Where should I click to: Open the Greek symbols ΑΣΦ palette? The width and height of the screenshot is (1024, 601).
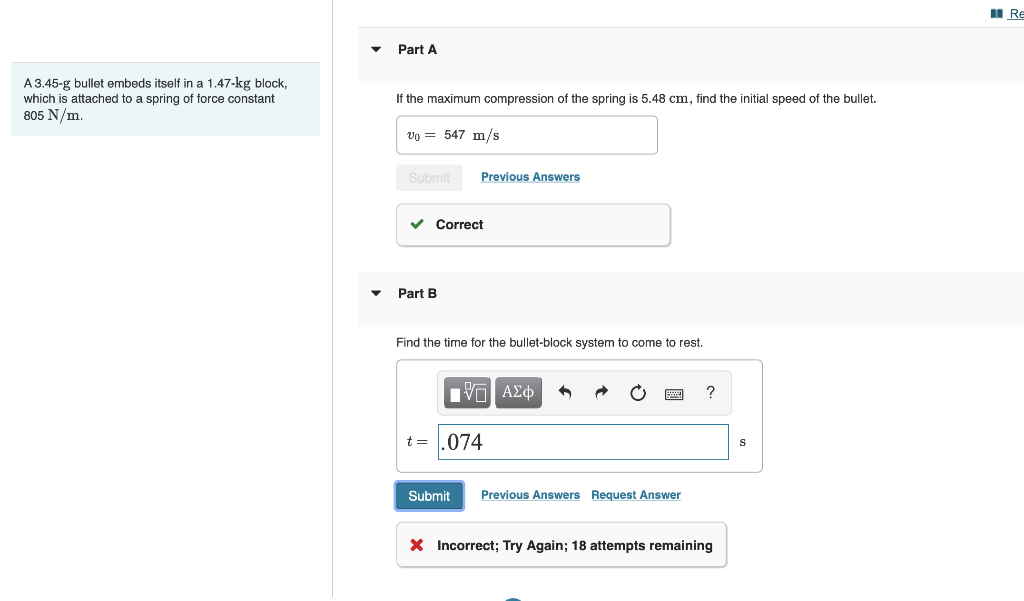[x=518, y=393]
